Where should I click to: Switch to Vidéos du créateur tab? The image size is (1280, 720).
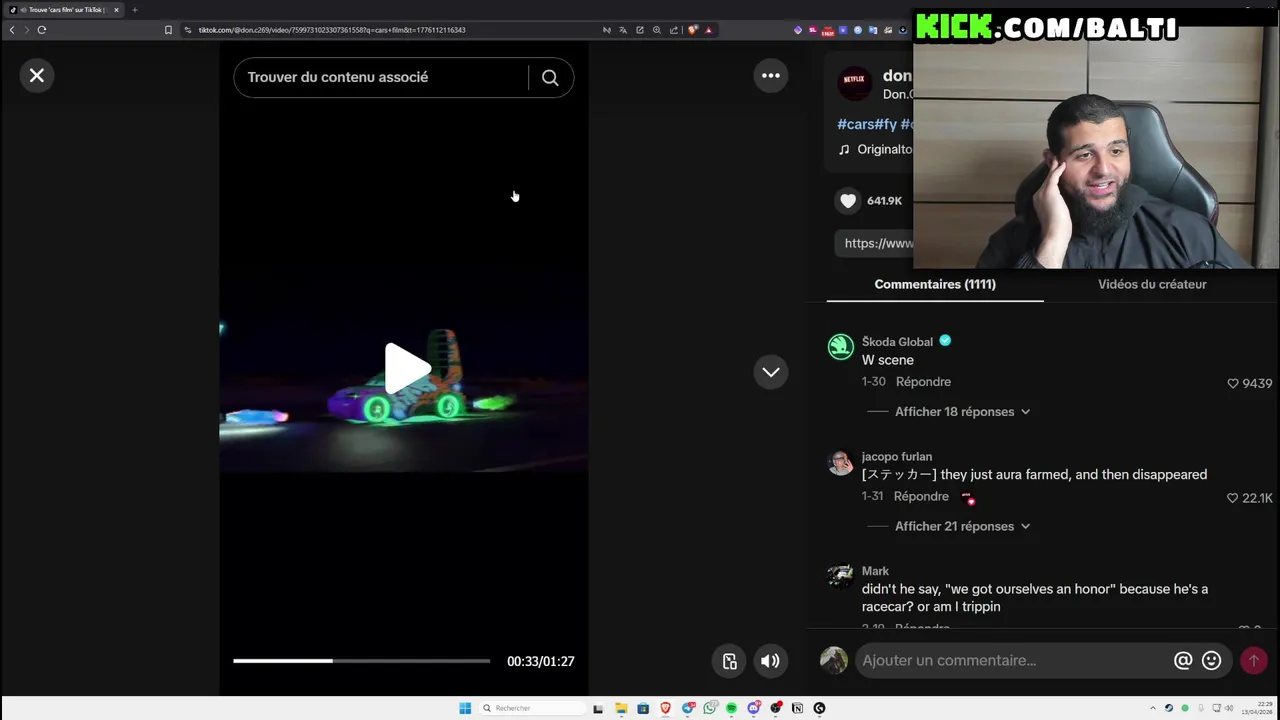coord(1152,284)
